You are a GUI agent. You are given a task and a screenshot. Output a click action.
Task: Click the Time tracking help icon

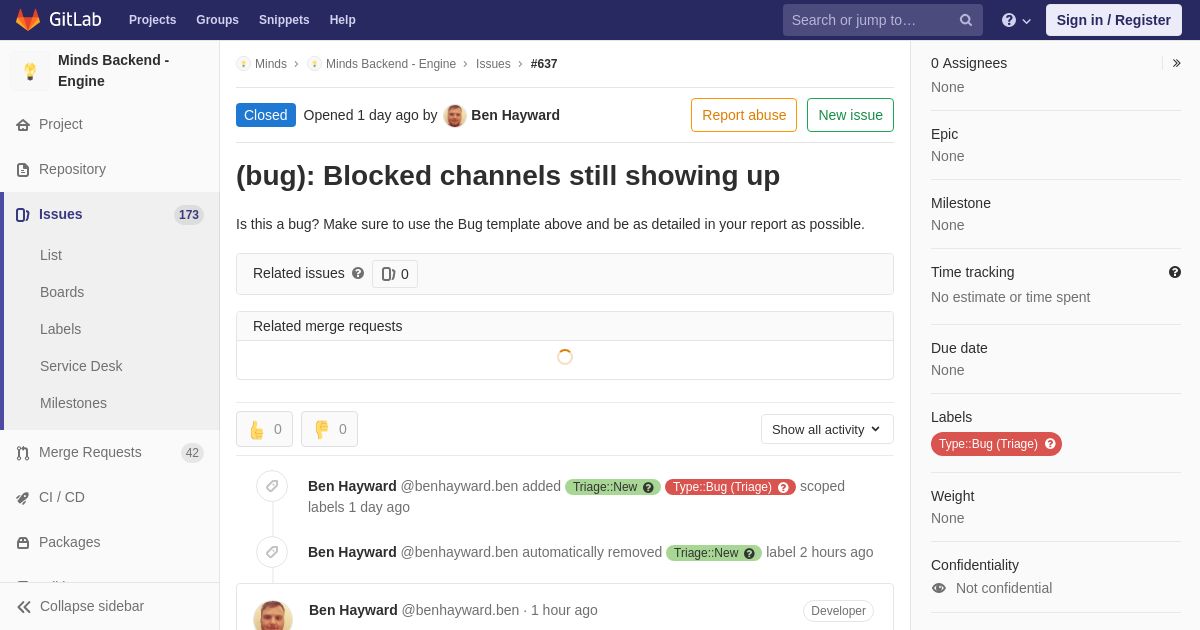1175,272
